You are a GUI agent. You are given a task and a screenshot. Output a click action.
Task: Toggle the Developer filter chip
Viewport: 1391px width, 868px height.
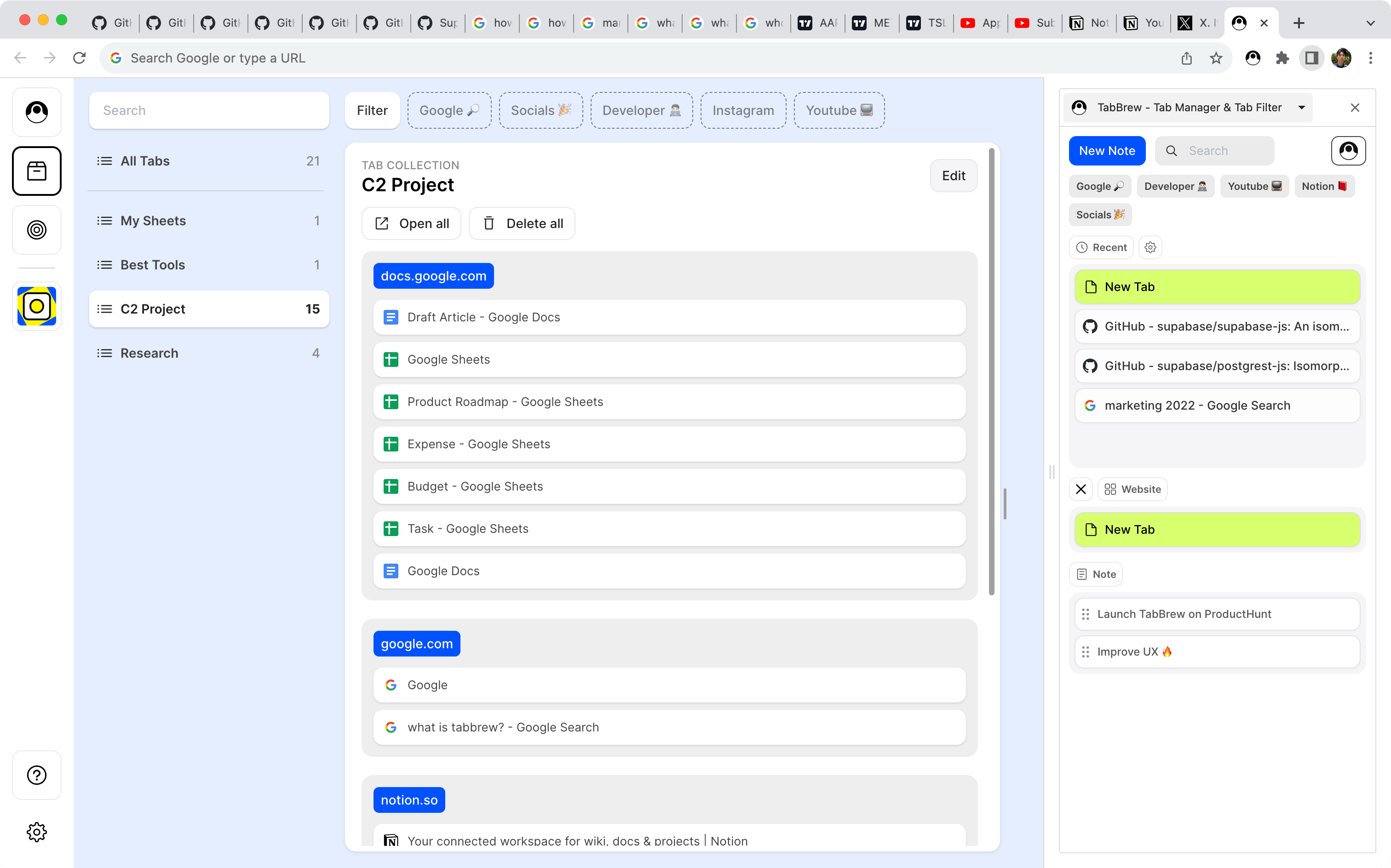[642, 110]
